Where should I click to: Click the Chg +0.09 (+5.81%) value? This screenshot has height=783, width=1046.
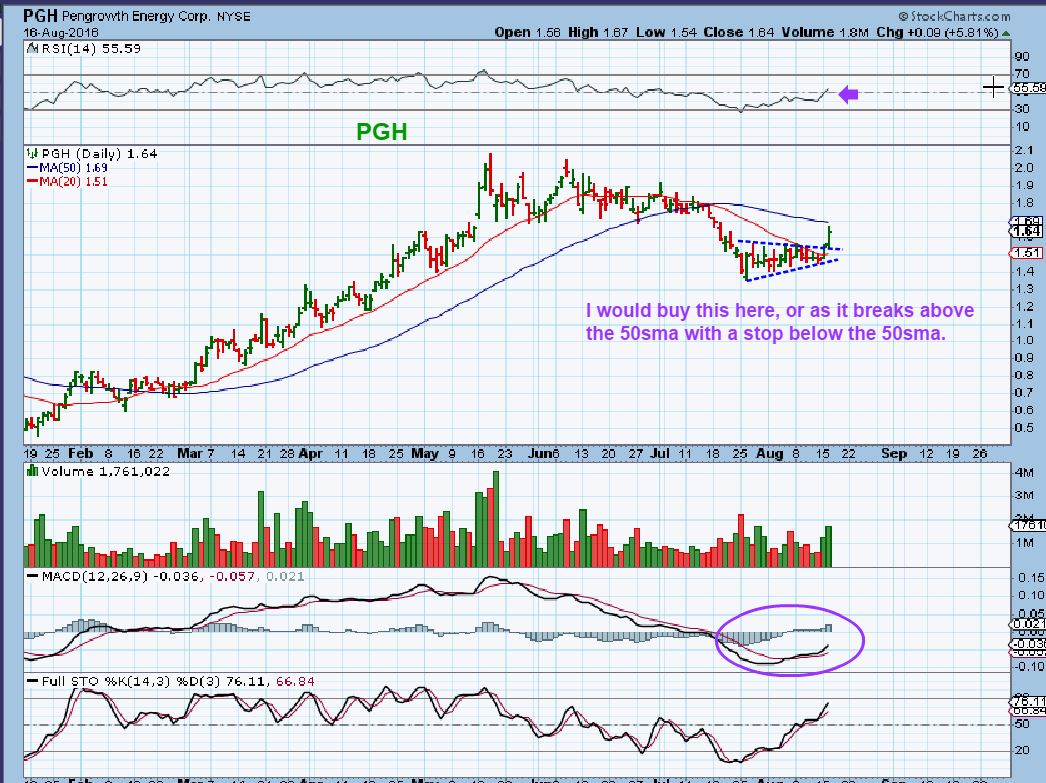937,32
